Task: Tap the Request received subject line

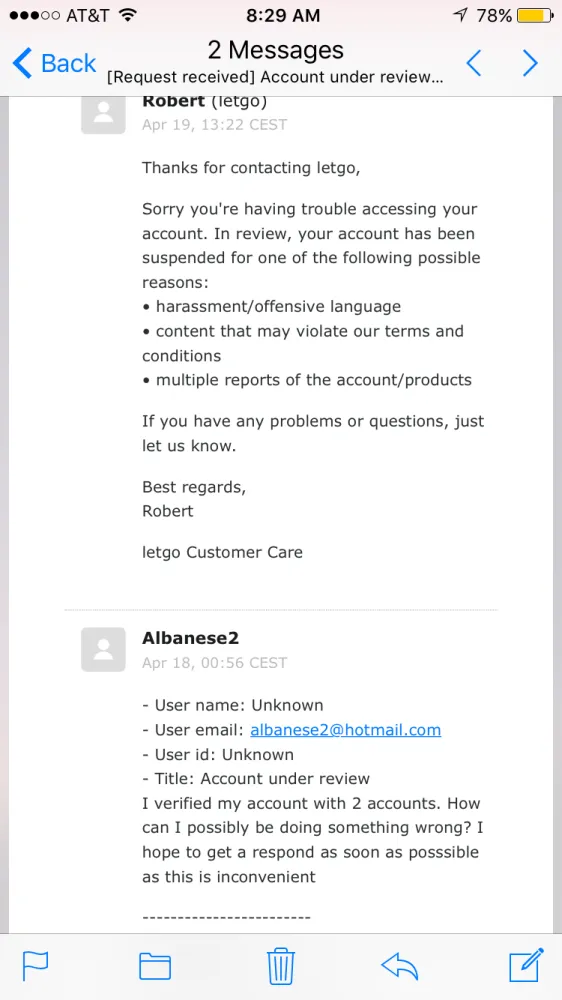Action: (x=275, y=78)
